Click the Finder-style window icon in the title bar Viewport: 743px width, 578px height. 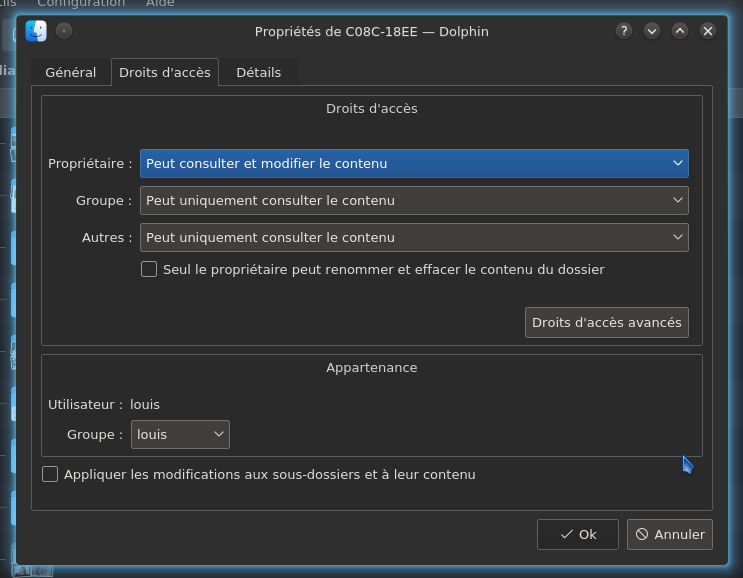coord(37,31)
